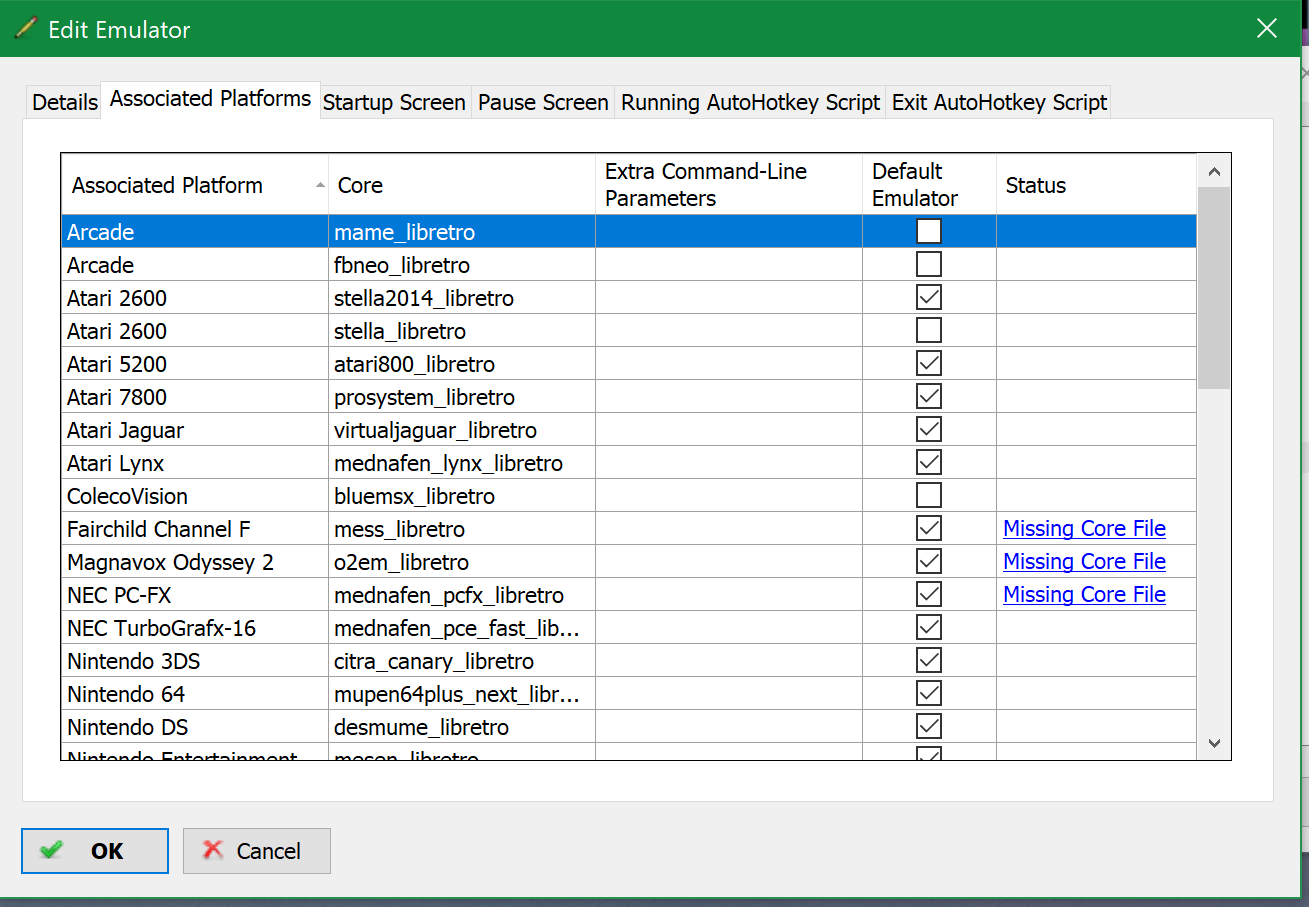1309x907 pixels.
Task: Click the citra_canary_libretro core cell
Action: click(462, 661)
